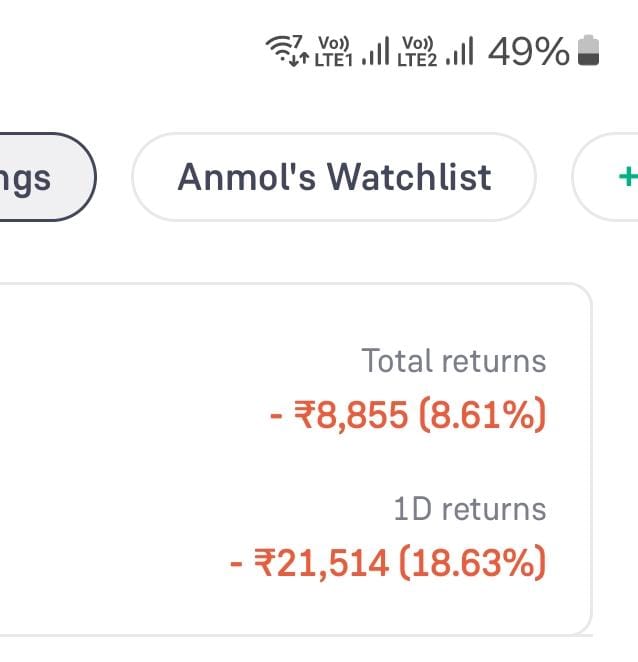The width and height of the screenshot is (638, 662).
Task: Tap the minus sign before ₹21,514
Action: click(x=236, y=564)
